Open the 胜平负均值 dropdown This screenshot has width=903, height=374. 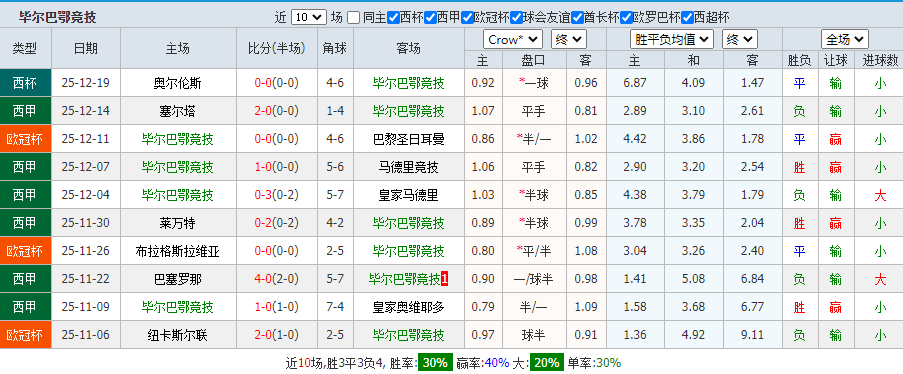pos(672,39)
